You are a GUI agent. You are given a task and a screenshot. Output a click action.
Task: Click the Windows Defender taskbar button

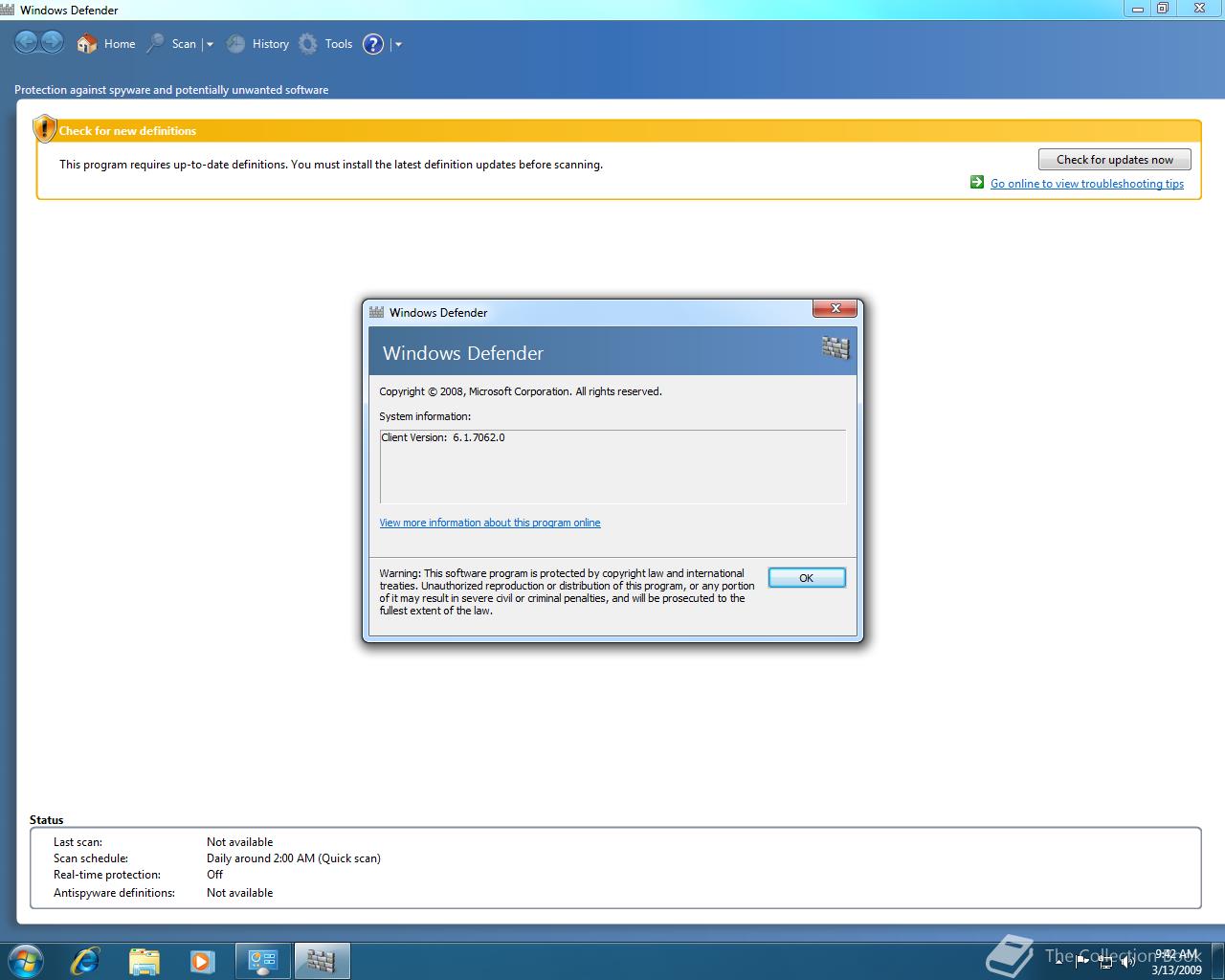322,961
